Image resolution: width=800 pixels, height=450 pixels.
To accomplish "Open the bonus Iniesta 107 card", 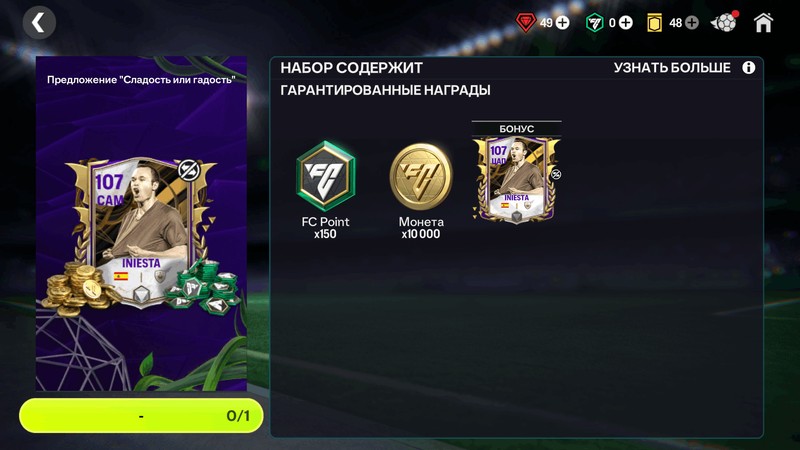I will [x=516, y=180].
